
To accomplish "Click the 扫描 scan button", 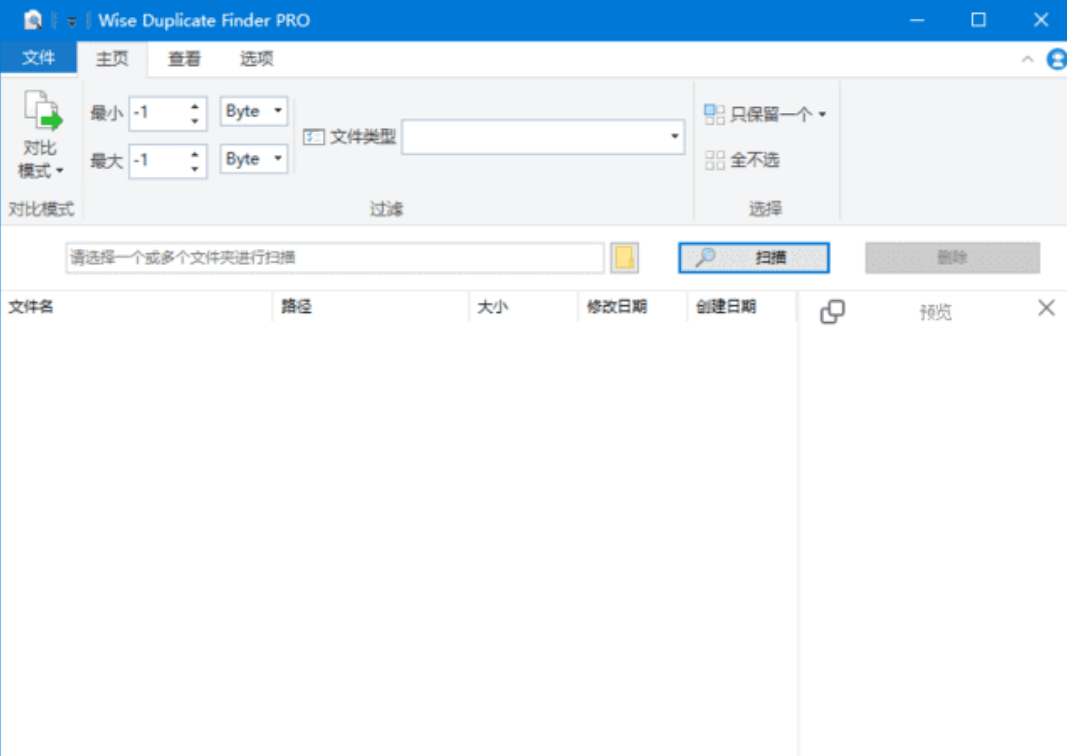I will click(753, 258).
